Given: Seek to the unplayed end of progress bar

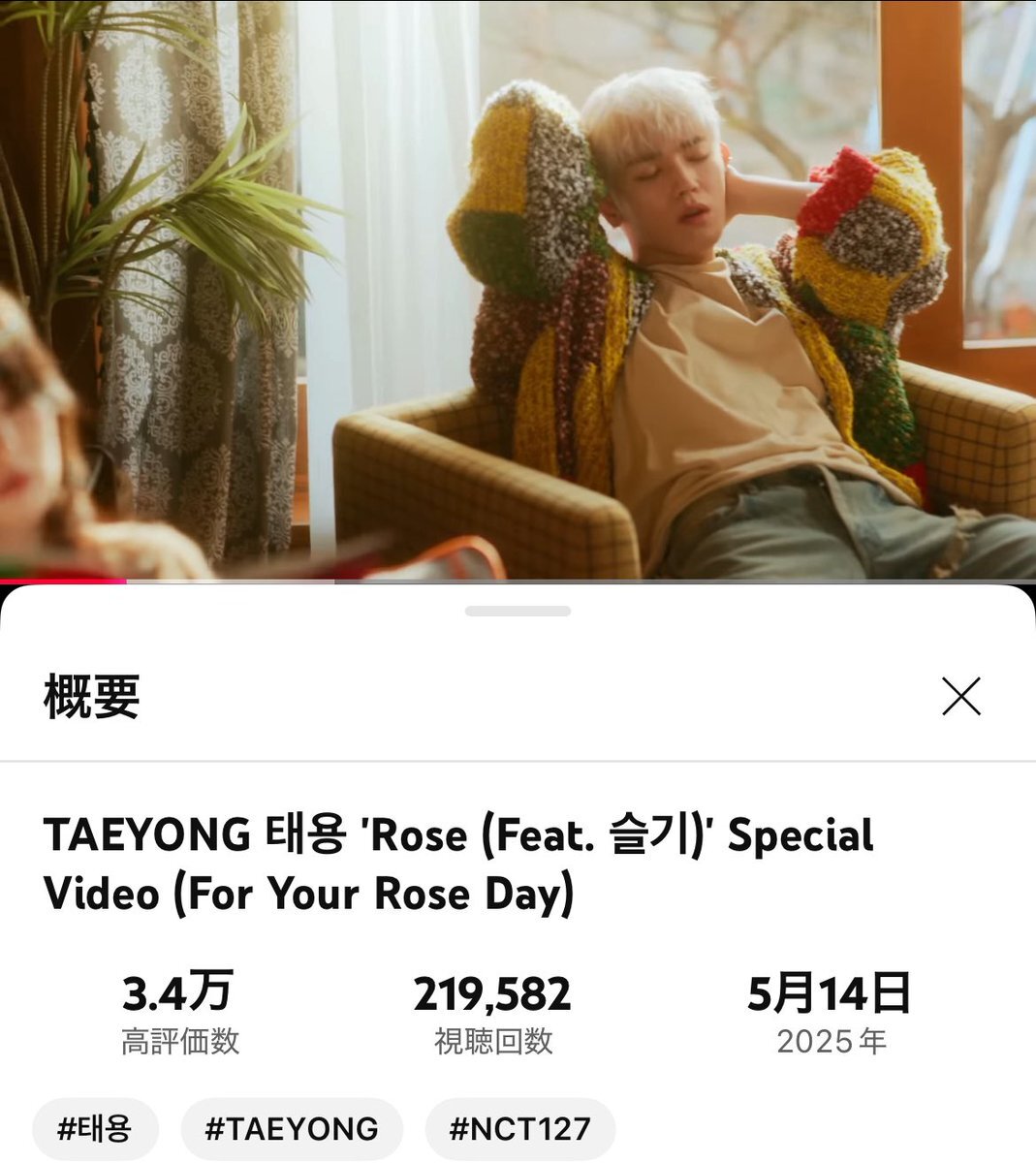Looking at the screenshot, I should pos(685,581).
